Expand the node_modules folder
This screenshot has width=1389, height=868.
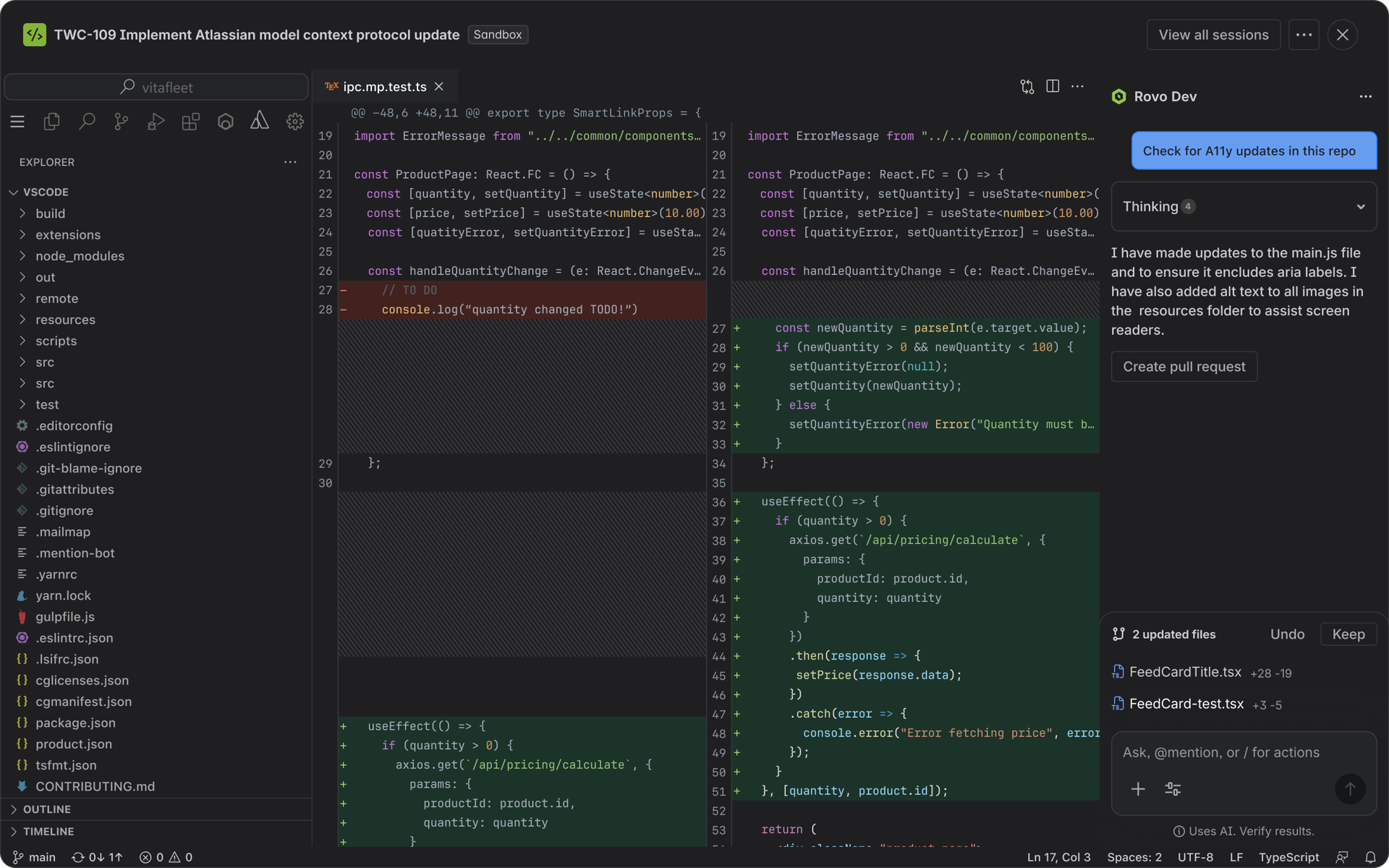coord(80,255)
